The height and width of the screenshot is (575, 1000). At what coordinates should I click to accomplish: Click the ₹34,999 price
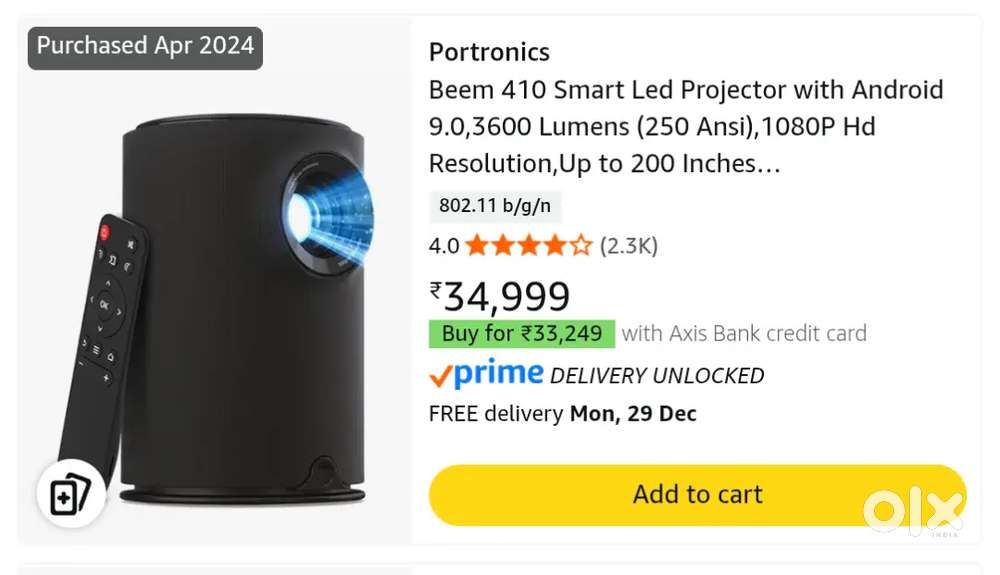[506, 296]
